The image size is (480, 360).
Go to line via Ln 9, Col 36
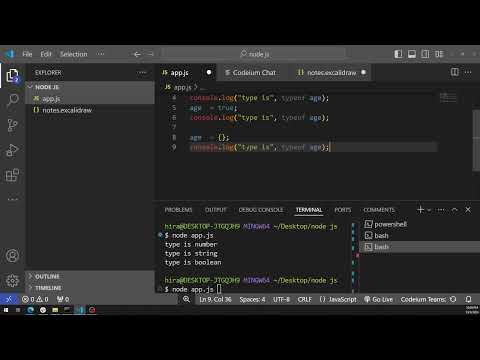[215, 299]
